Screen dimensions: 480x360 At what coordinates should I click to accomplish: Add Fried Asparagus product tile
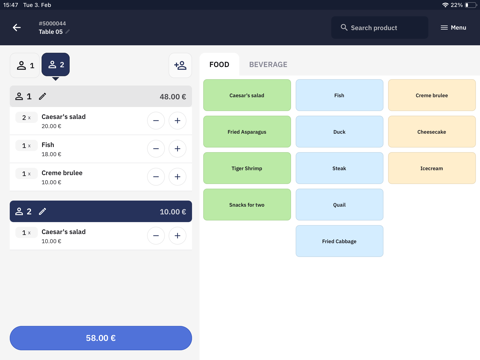(x=247, y=132)
